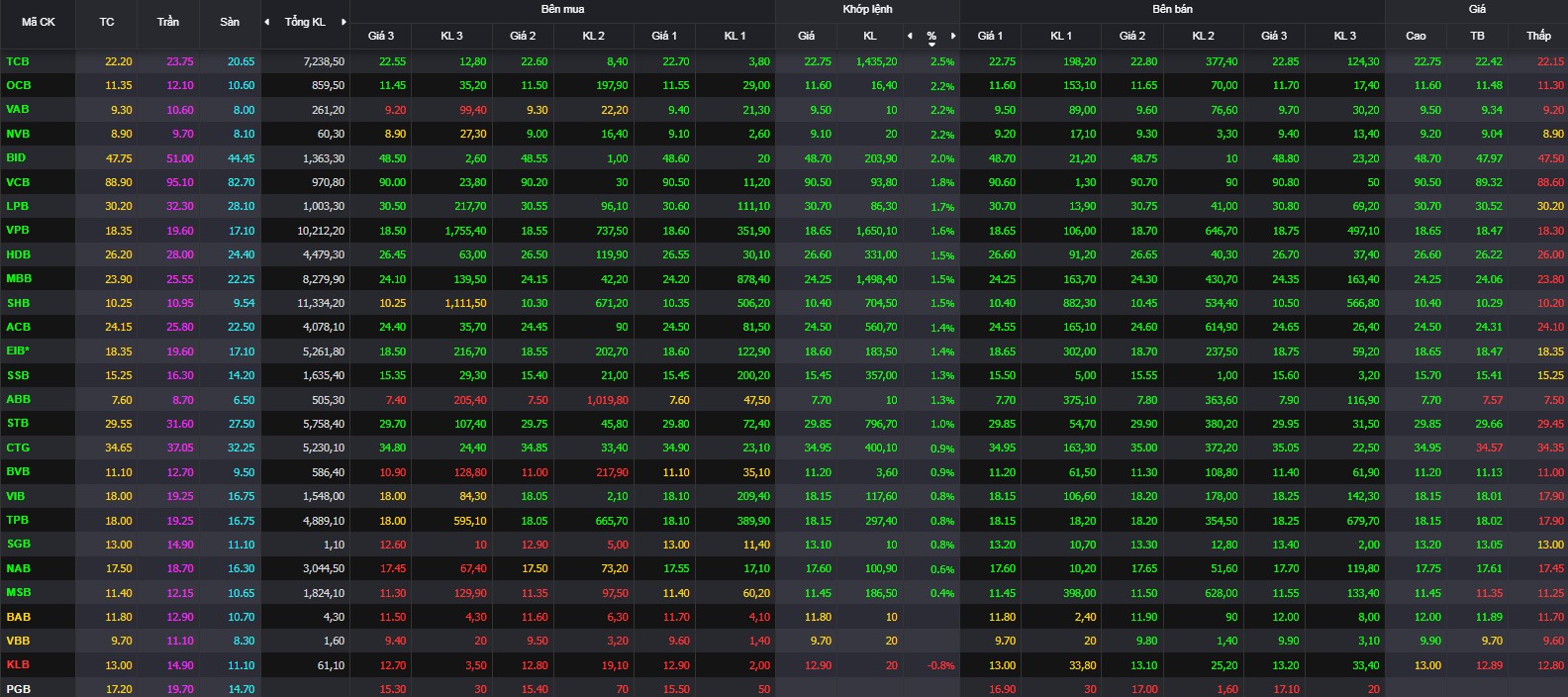
Task: Click KL 2 header under Bên bán
Action: point(1204,36)
